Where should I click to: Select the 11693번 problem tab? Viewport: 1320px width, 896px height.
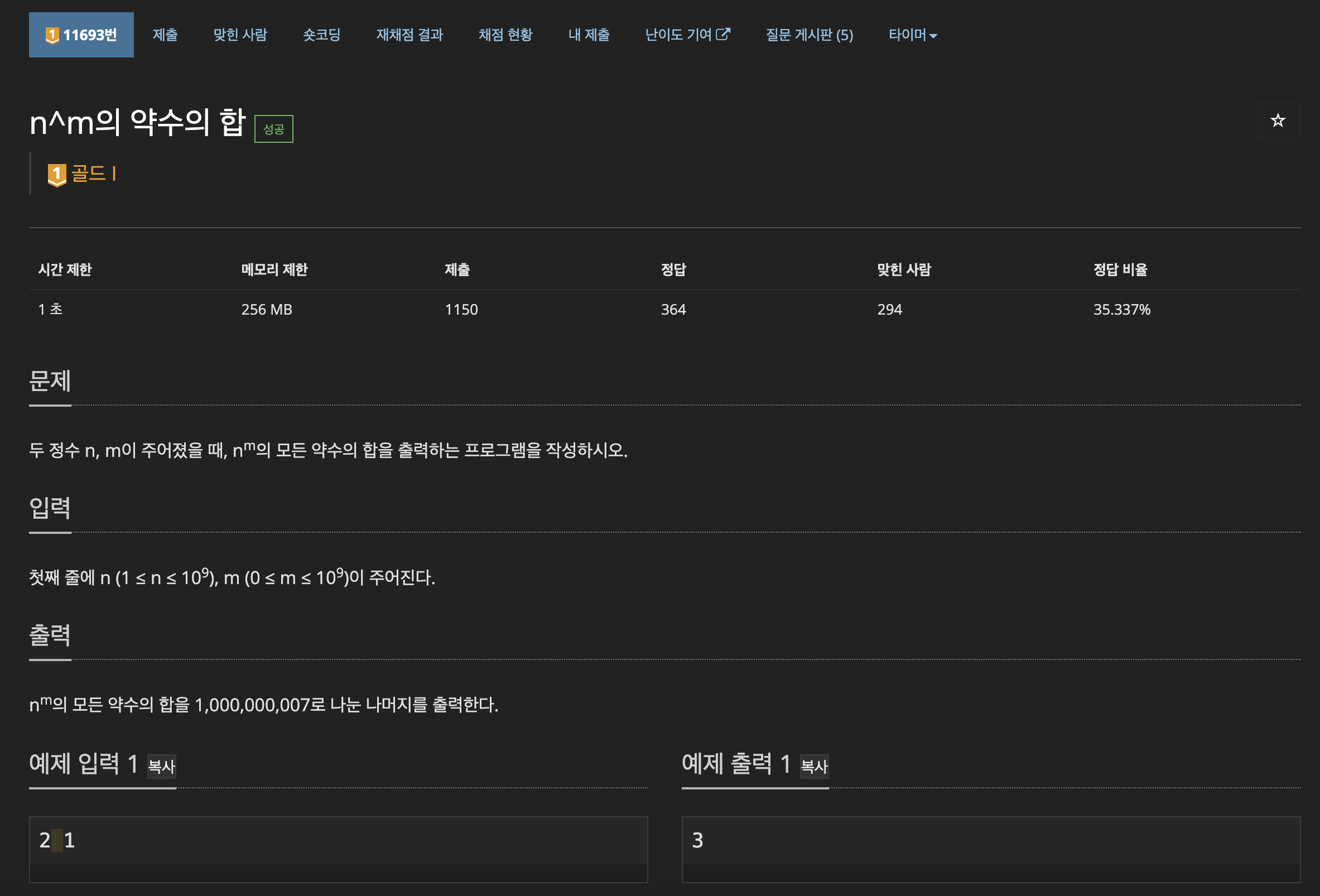[x=90, y=35]
